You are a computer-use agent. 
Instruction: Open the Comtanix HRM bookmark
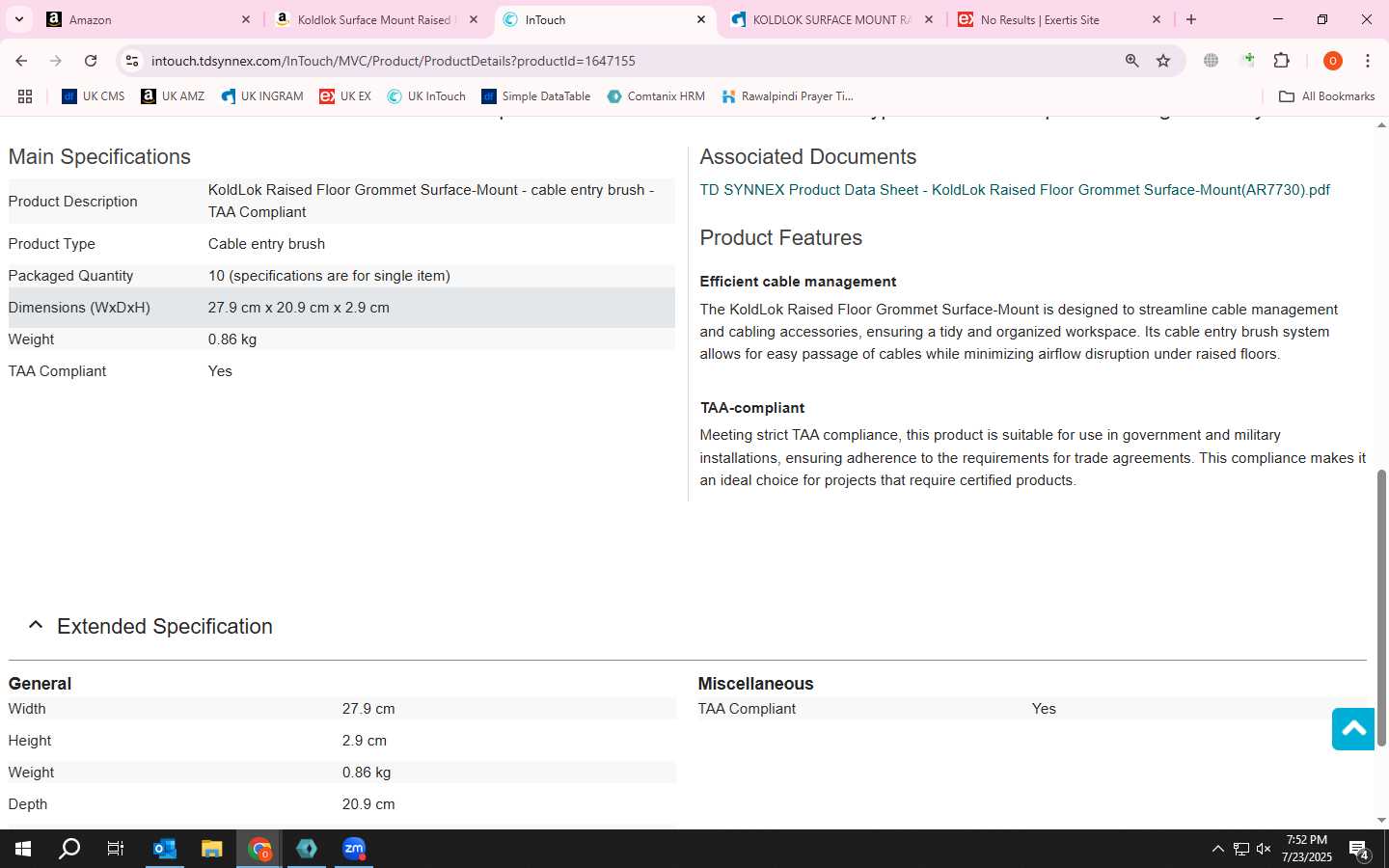pos(656,96)
